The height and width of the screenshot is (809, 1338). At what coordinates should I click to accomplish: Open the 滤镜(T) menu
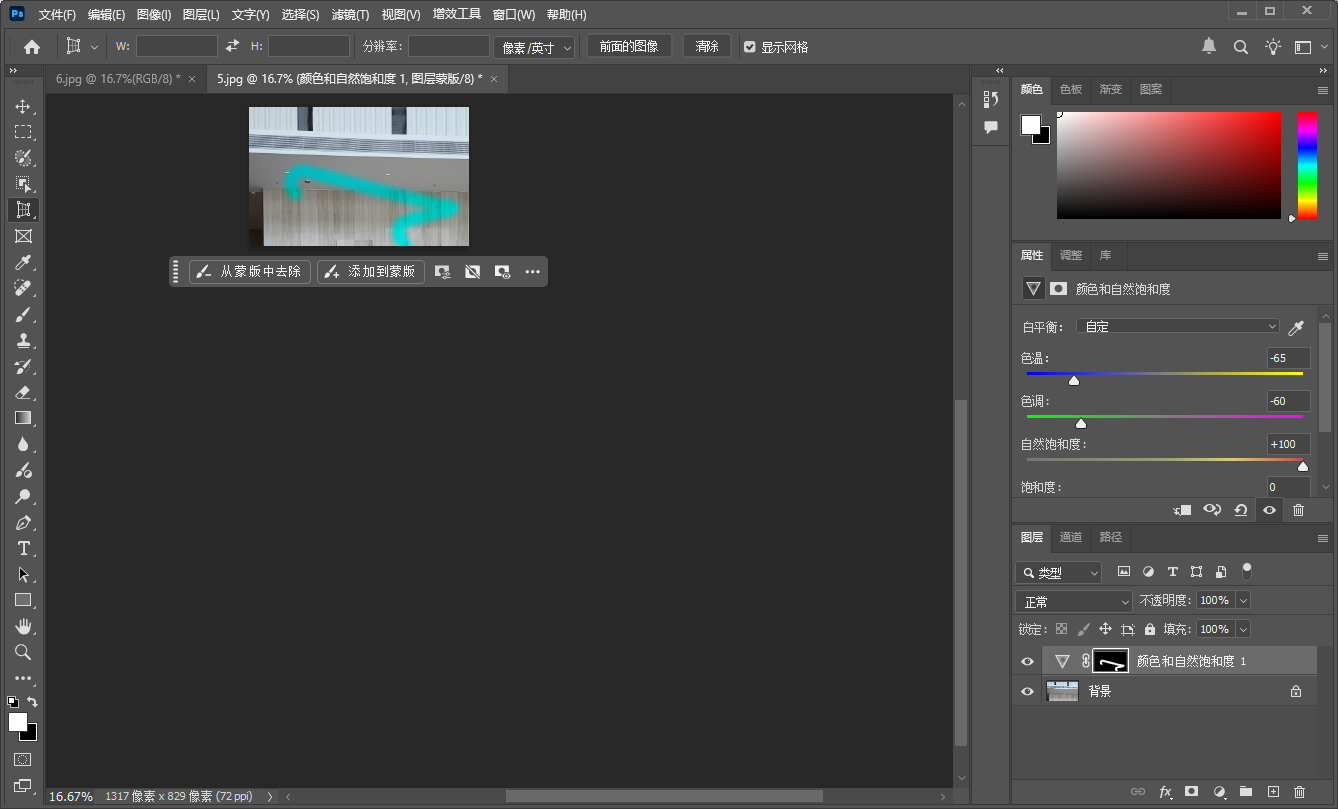(x=350, y=15)
